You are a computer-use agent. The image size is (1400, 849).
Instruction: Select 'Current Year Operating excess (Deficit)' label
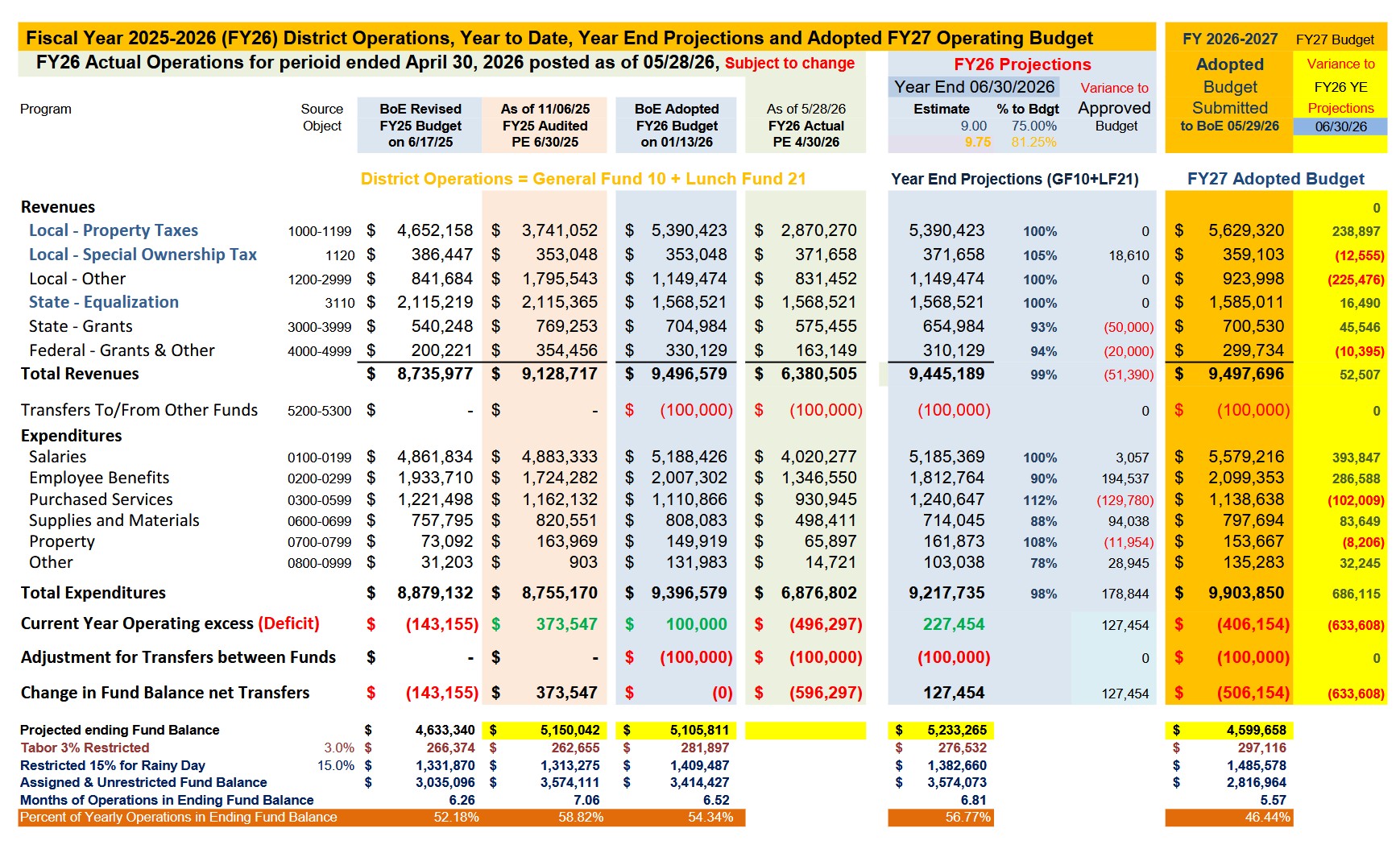(x=170, y=623)
